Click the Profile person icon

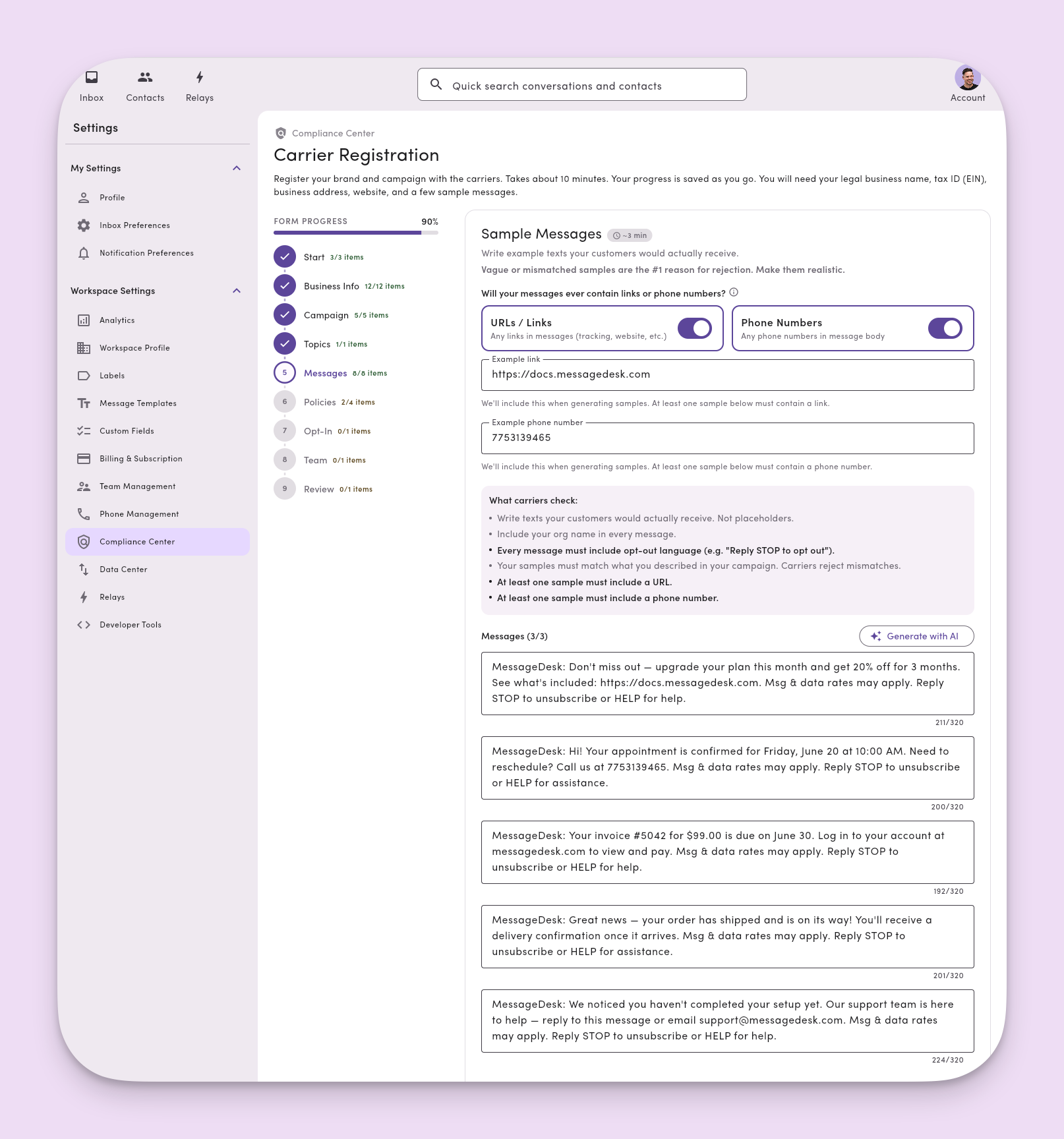tap(84, 198)
